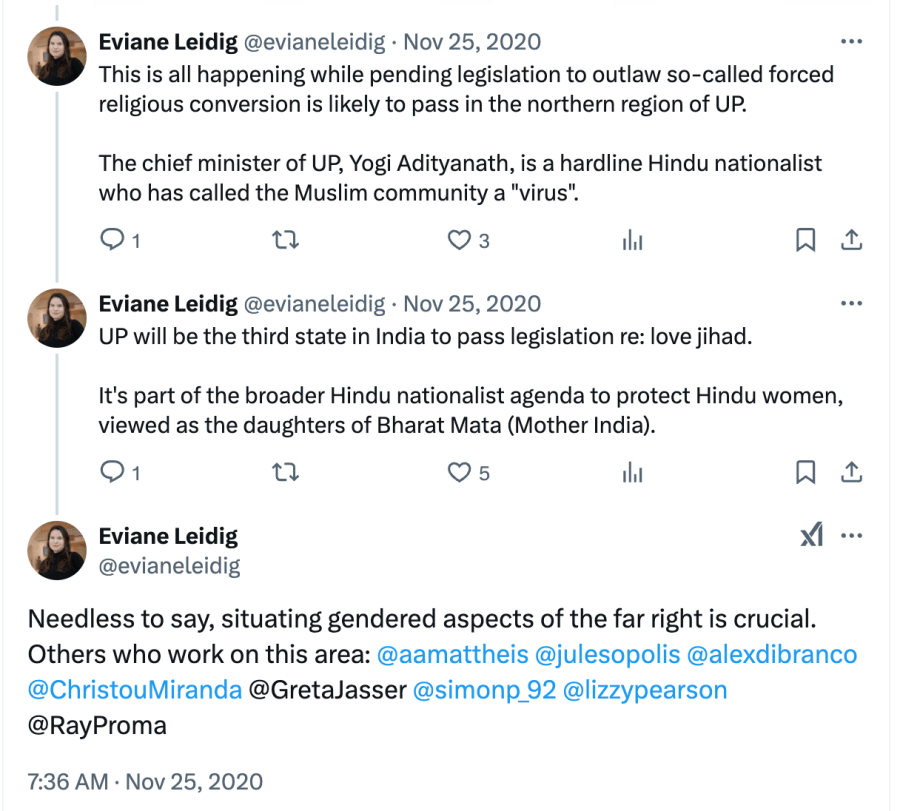This screenshot has height=811, width=900.
Task: Bookmark the love jihad legislation tweet
Action: 805,472
